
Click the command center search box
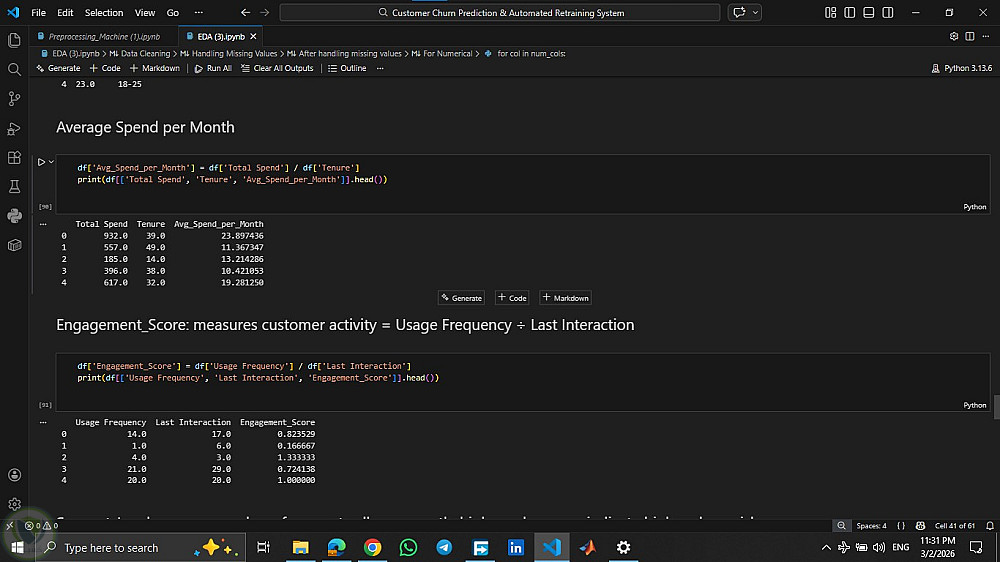500,13
